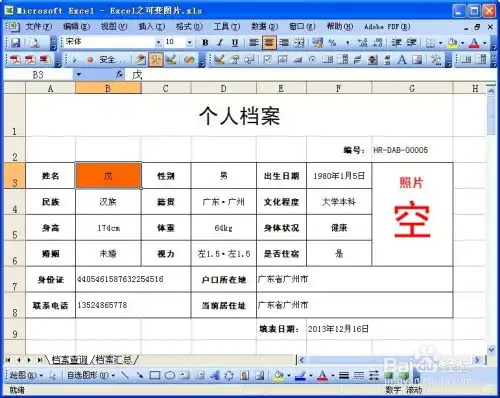Apply the comma style format
Viewport: 500px width, 398px height.
[348, 43]
